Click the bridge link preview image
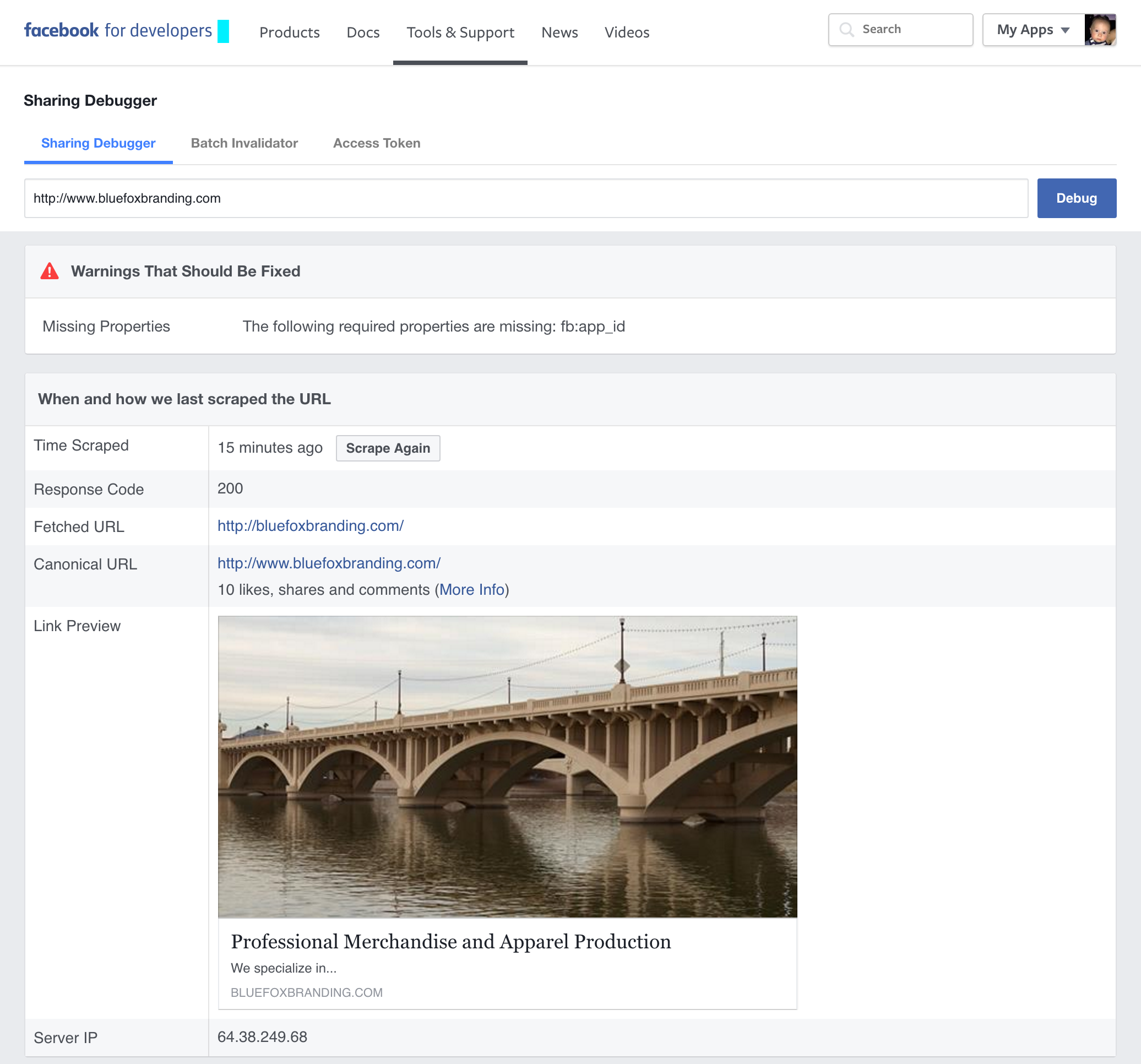The image size is (1141, 1064). pos(507,766)
